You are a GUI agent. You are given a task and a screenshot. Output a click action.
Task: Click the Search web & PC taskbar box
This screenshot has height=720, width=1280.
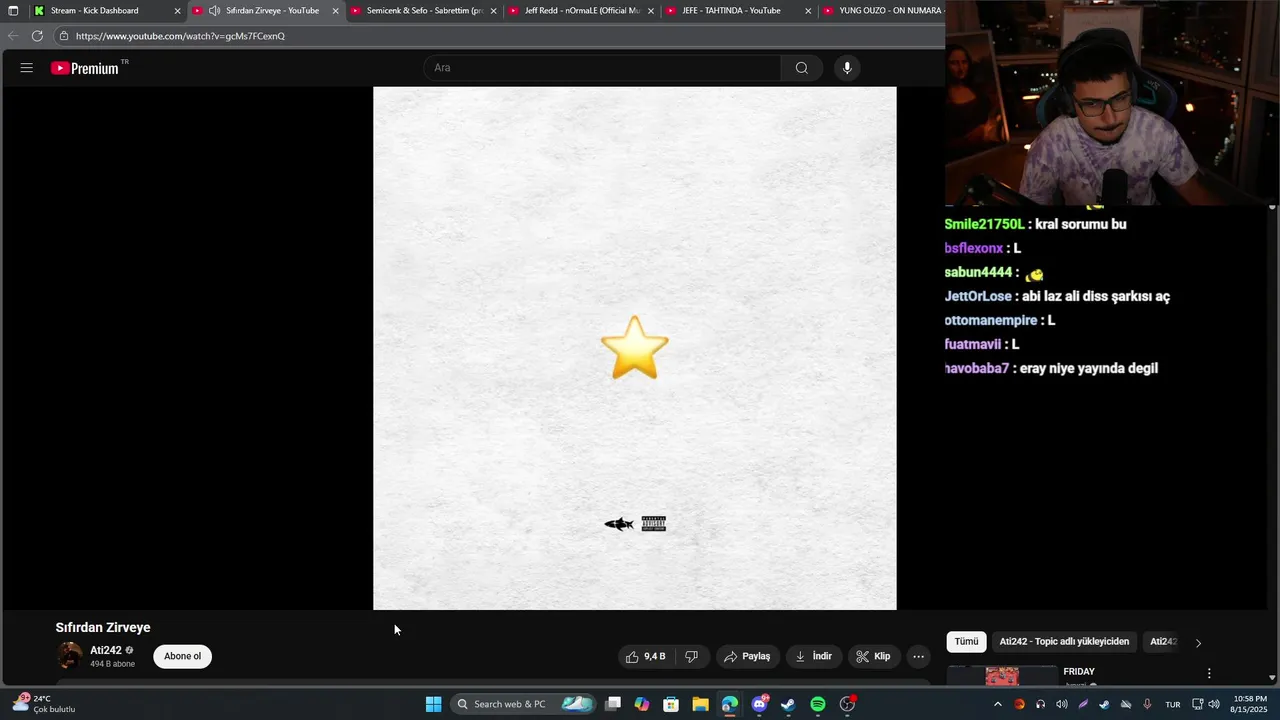coord(523,704)
